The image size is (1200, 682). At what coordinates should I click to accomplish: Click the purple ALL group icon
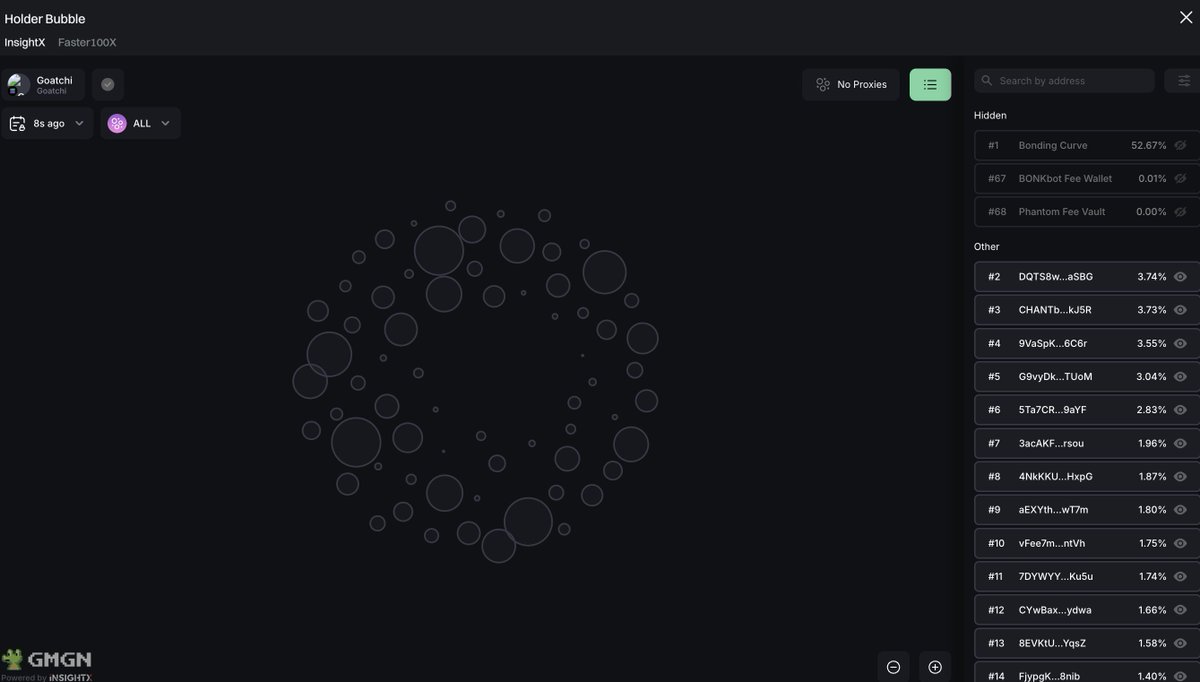pos(117,123)
